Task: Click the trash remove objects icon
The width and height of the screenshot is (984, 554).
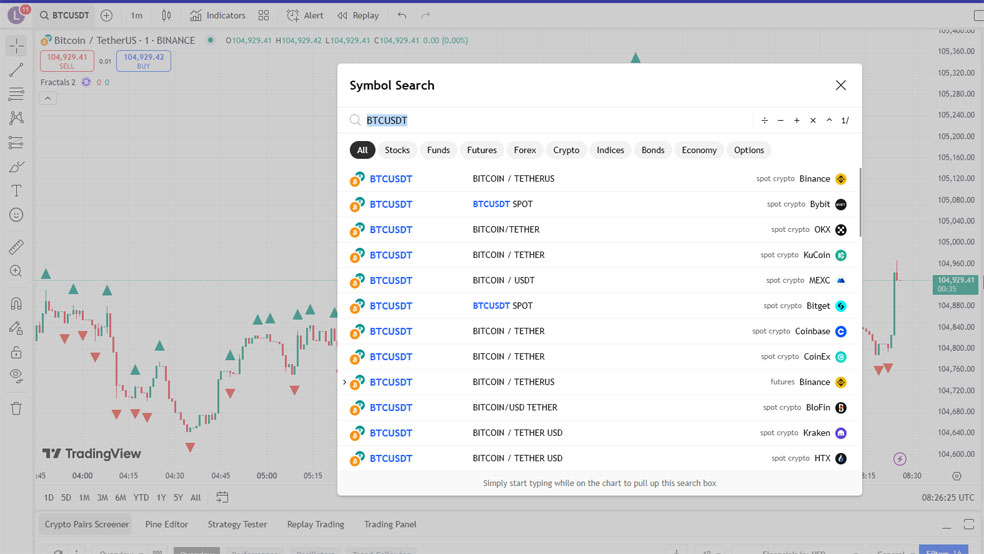Action: tap(16, 408)
